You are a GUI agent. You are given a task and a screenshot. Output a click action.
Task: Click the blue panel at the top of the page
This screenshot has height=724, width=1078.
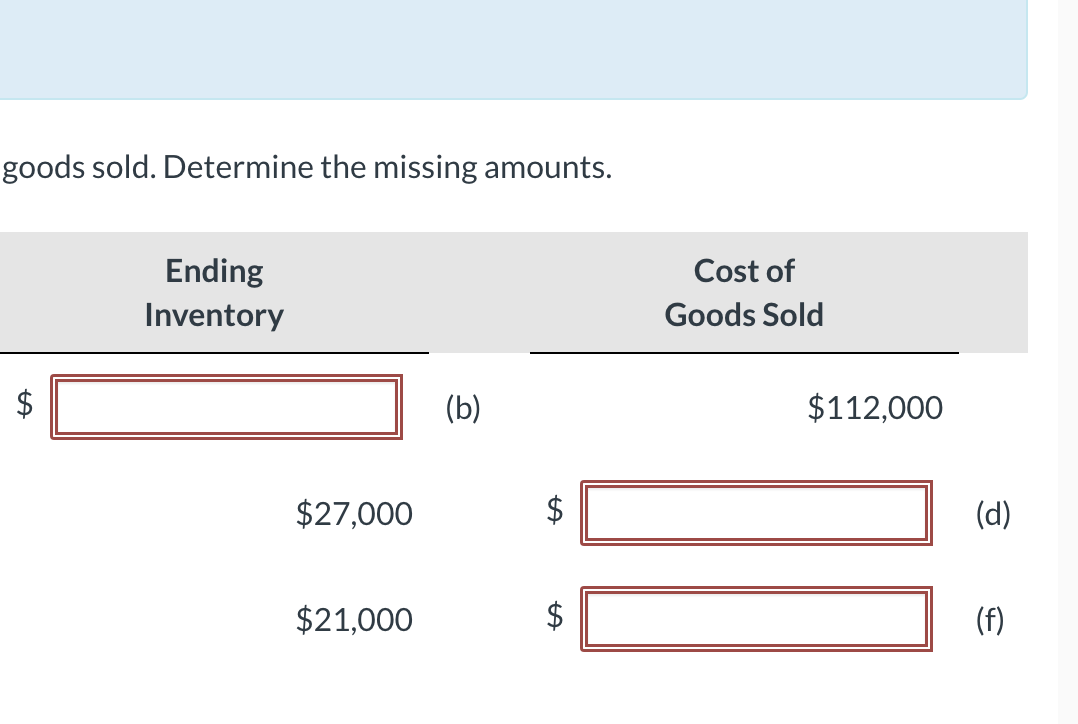(513, 48)
